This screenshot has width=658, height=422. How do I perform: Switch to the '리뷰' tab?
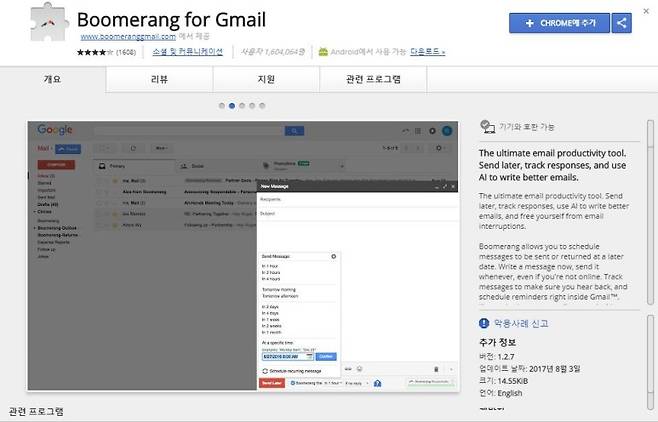(160, 79)
